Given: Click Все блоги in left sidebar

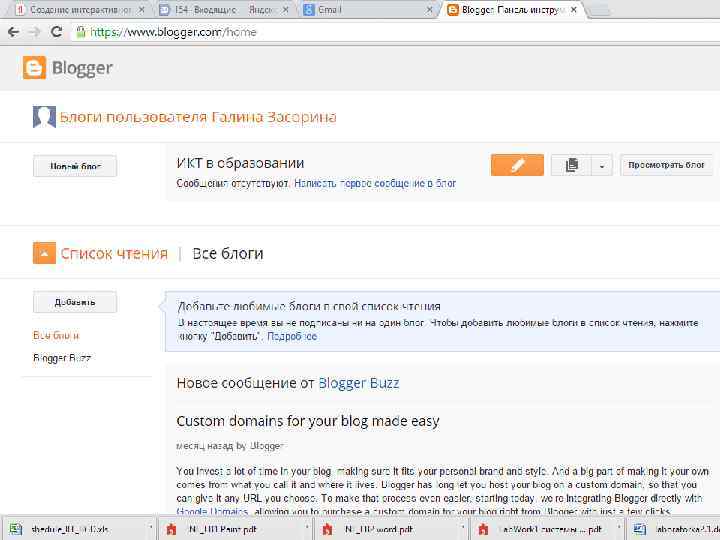Looking at the screenshot, I should coord(56,335).
